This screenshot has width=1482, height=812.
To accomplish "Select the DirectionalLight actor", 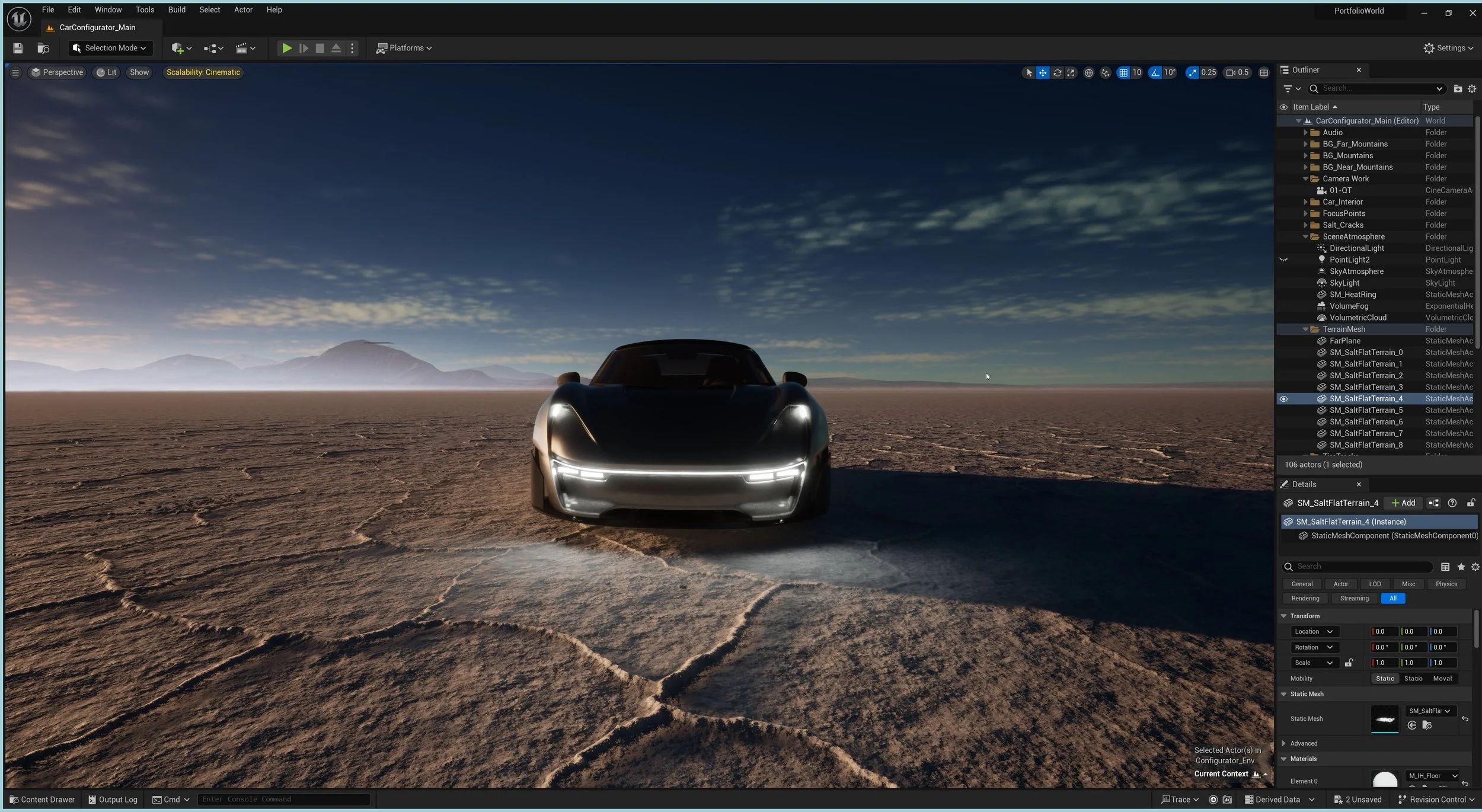I will pyautogui.click(x=1356, y=248).
